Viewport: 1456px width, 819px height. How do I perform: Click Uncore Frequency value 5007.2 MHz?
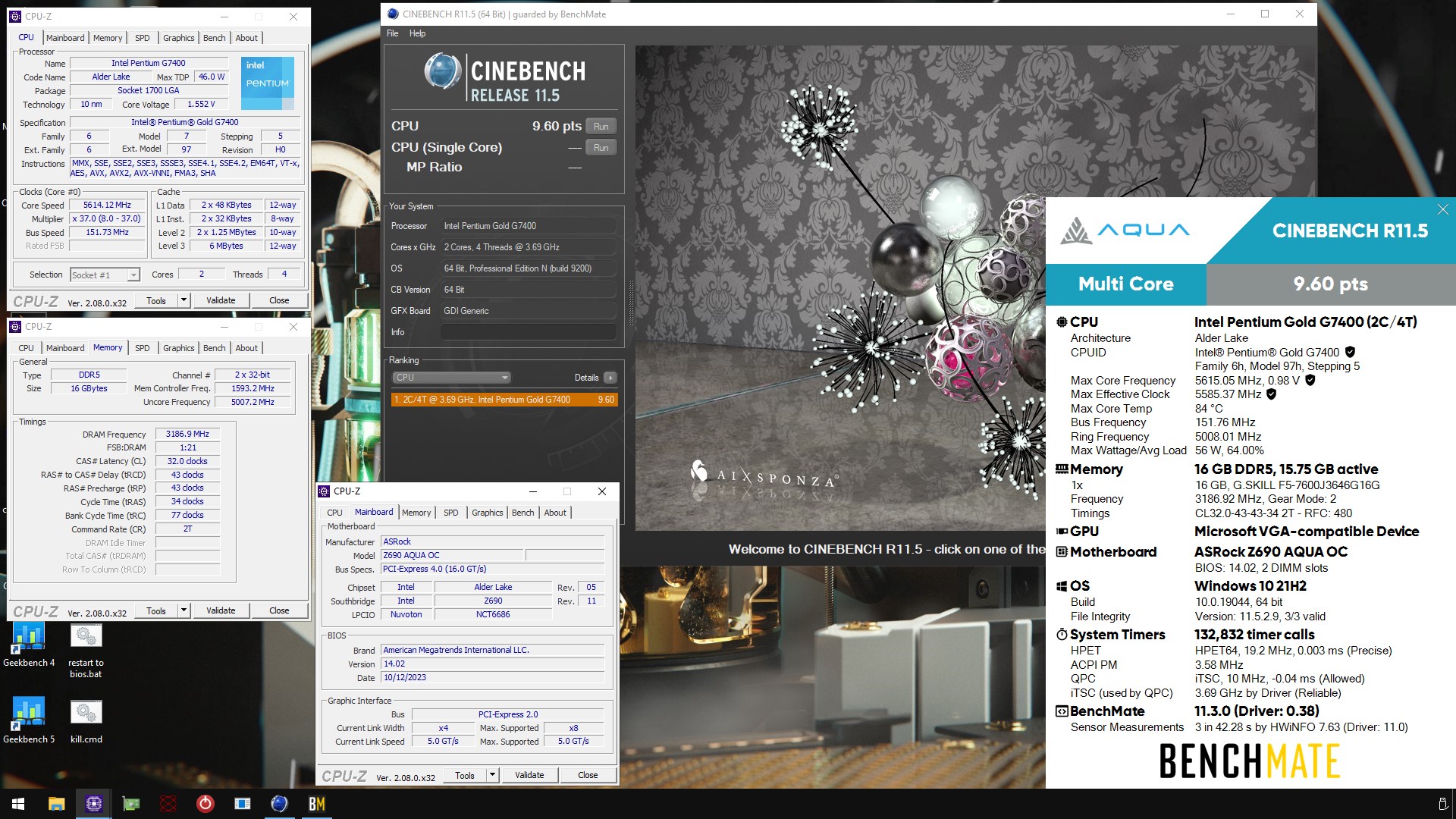pos(253,402)
